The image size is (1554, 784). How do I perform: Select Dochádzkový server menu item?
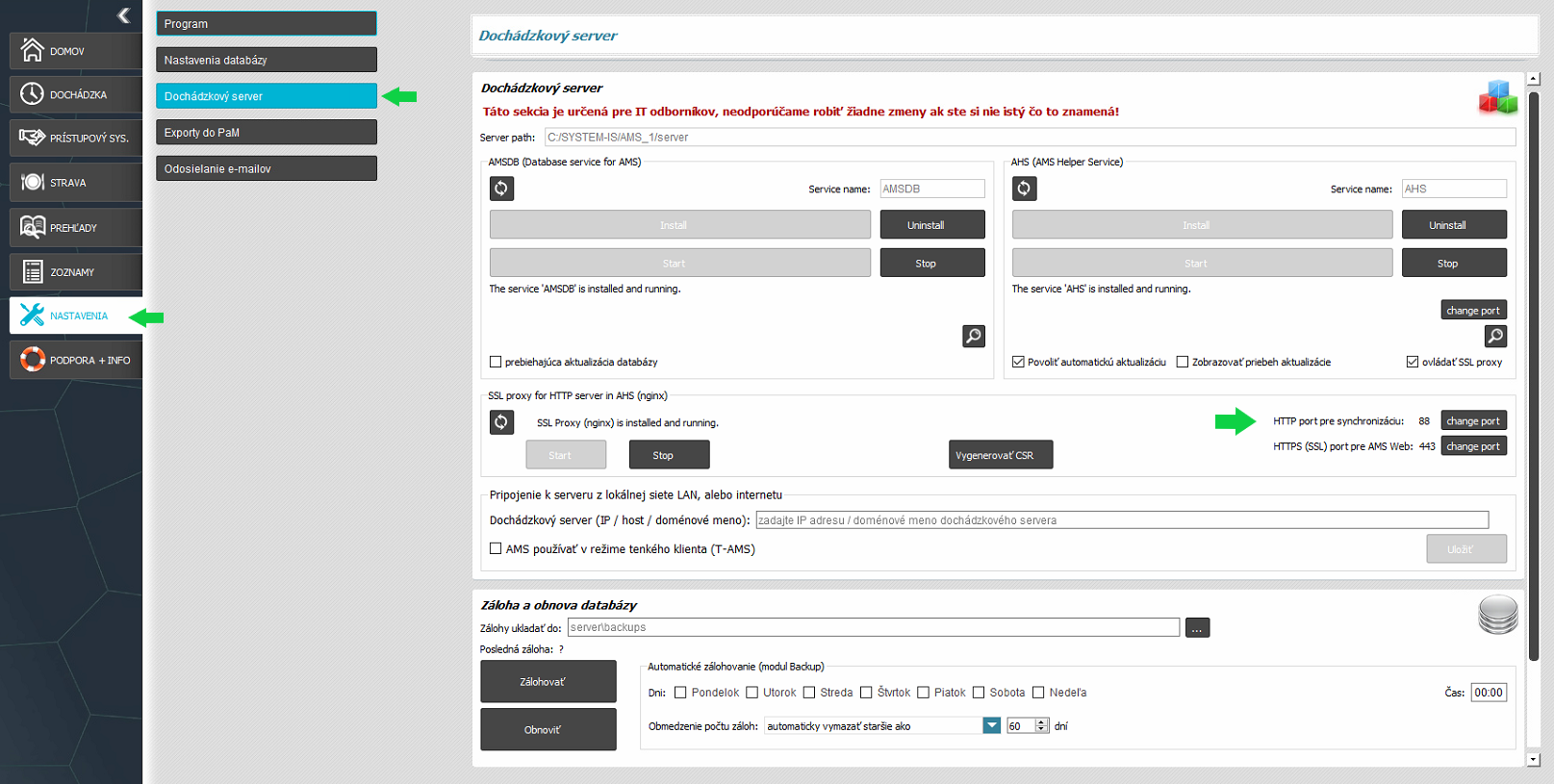pos(267,96)
